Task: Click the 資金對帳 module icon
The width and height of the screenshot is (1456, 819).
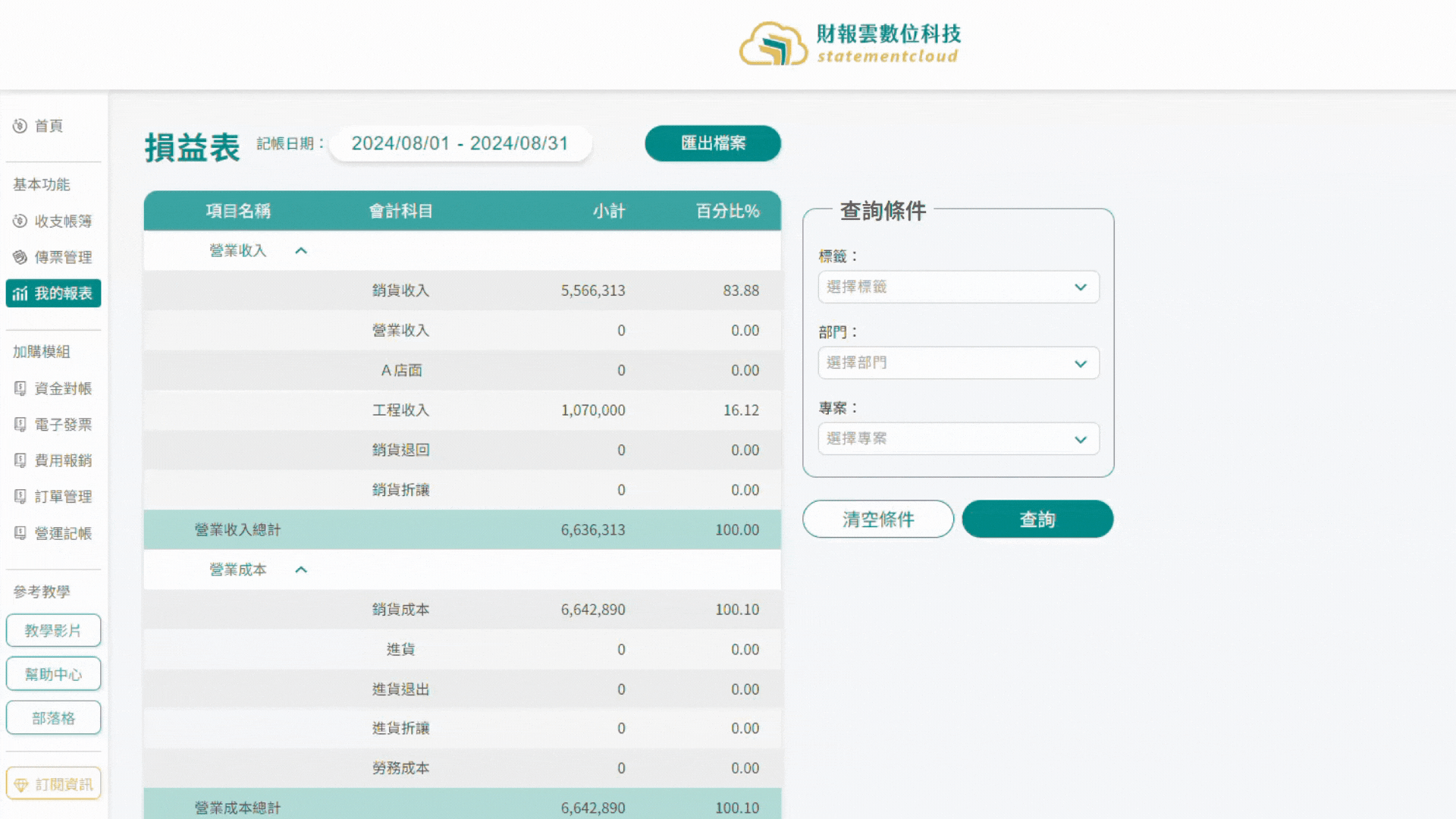Action: (20, 389)
